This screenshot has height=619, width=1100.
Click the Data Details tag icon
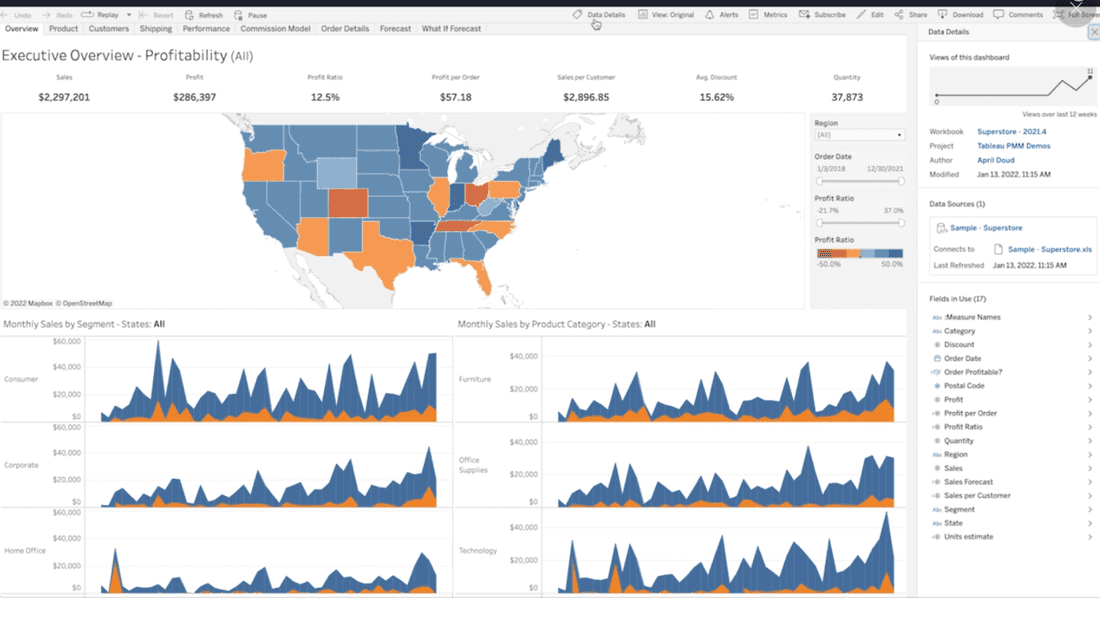coord(577,15)
